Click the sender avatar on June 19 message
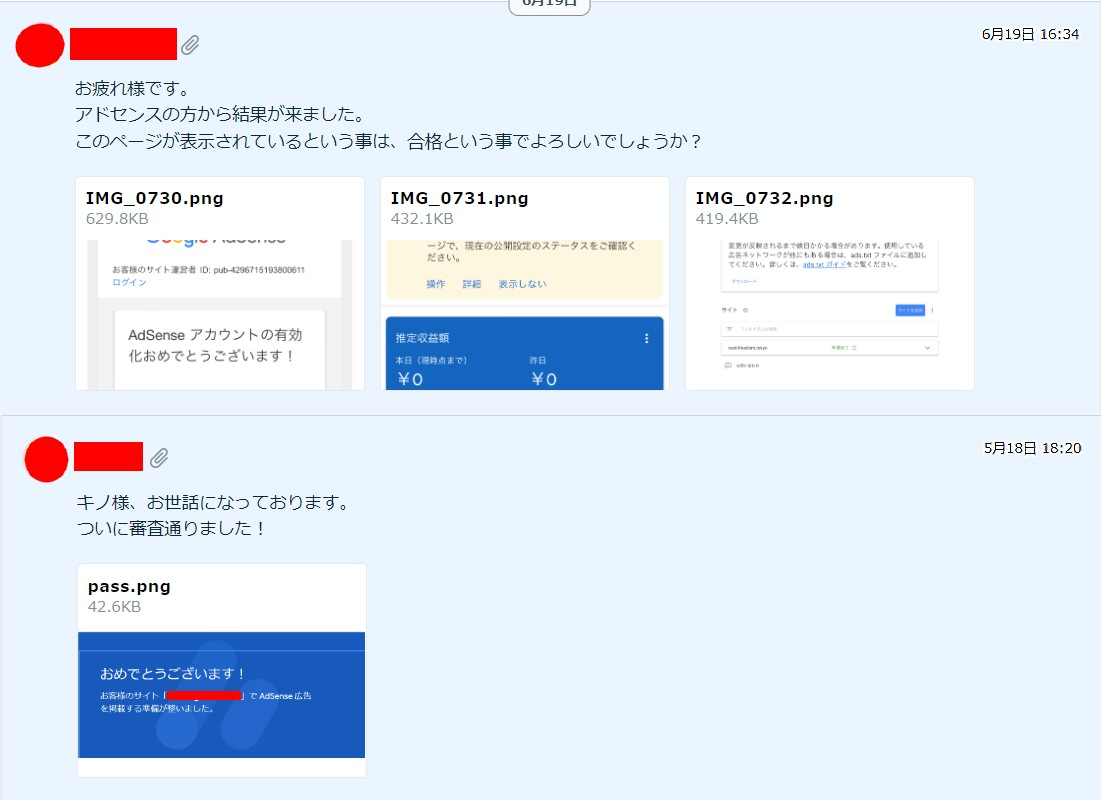 coord(40,45)
